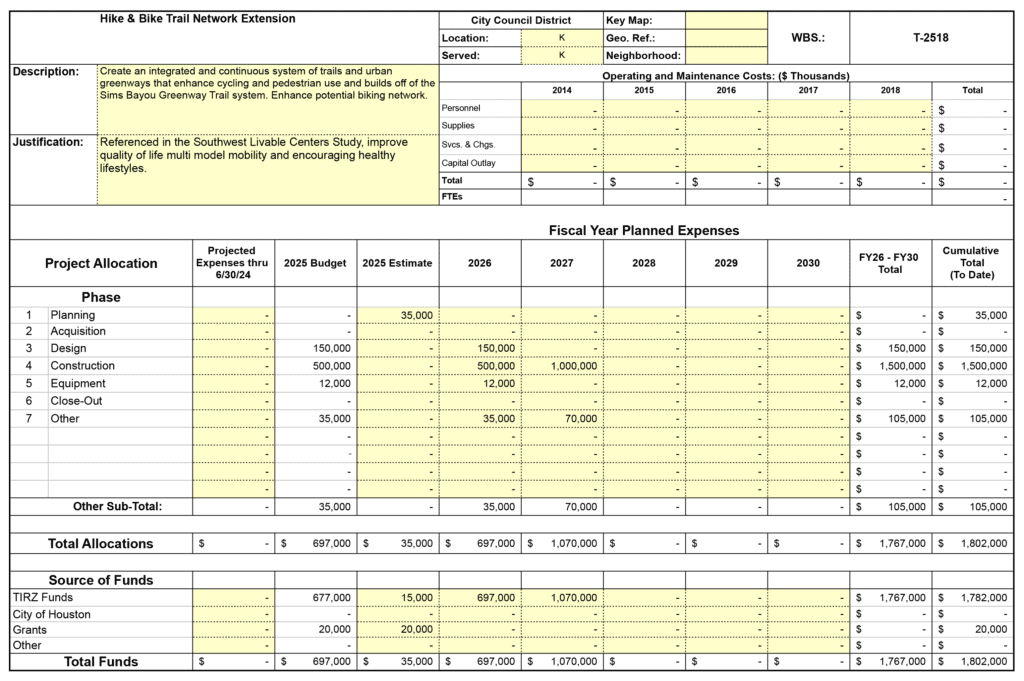Select the Design 2025 Budget cell
The width and height of the screenshot is (1024, 681).
point(315,349)
